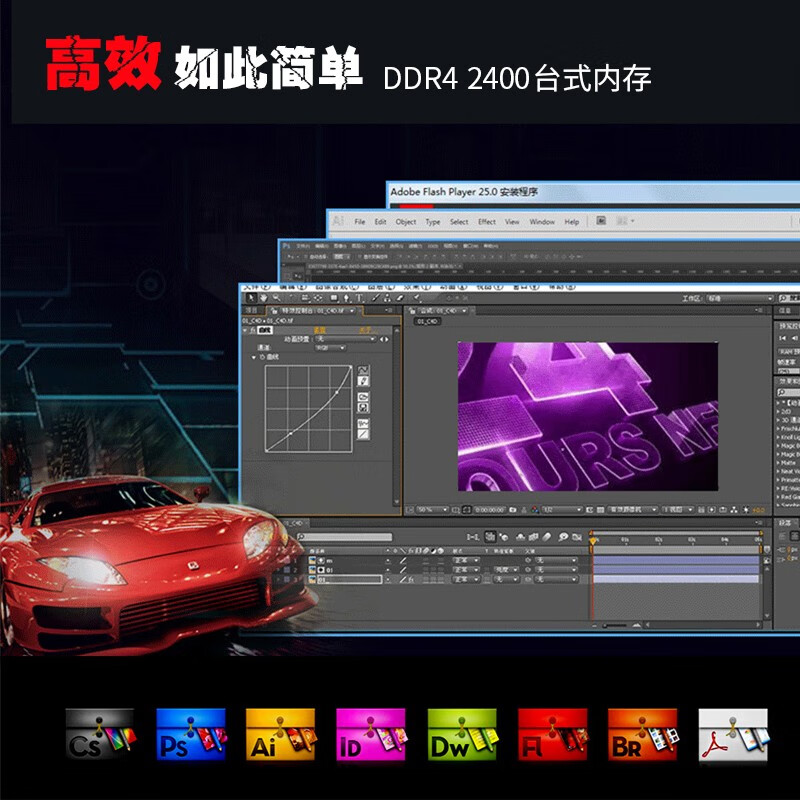Toggle the stopwatch next to the curves property
Screen dimensions: 800x800
[x=262, y=357]
